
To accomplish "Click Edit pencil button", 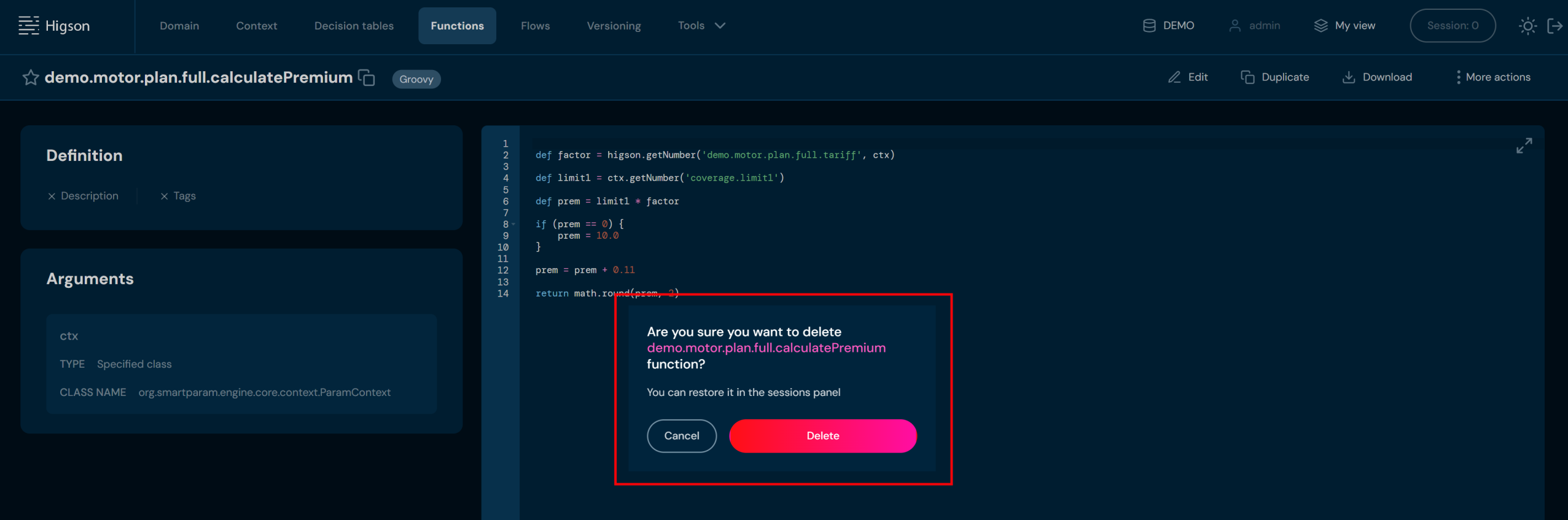I will point(1187,77).
